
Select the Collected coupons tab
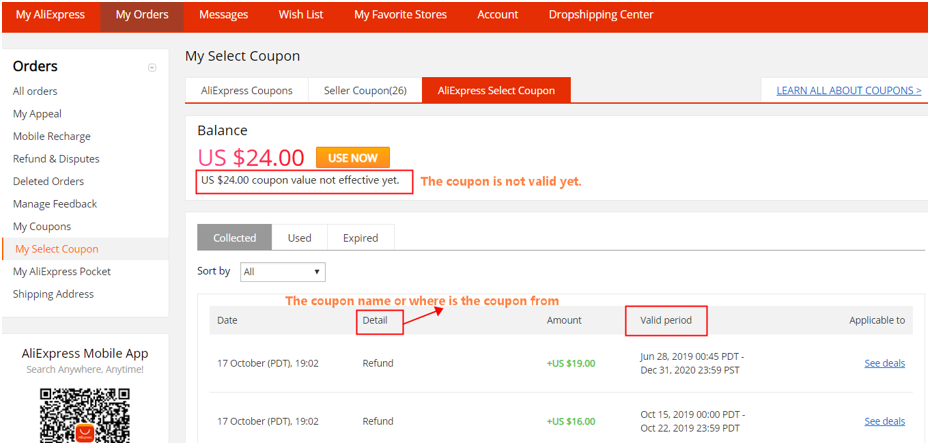tap(234, 238)
